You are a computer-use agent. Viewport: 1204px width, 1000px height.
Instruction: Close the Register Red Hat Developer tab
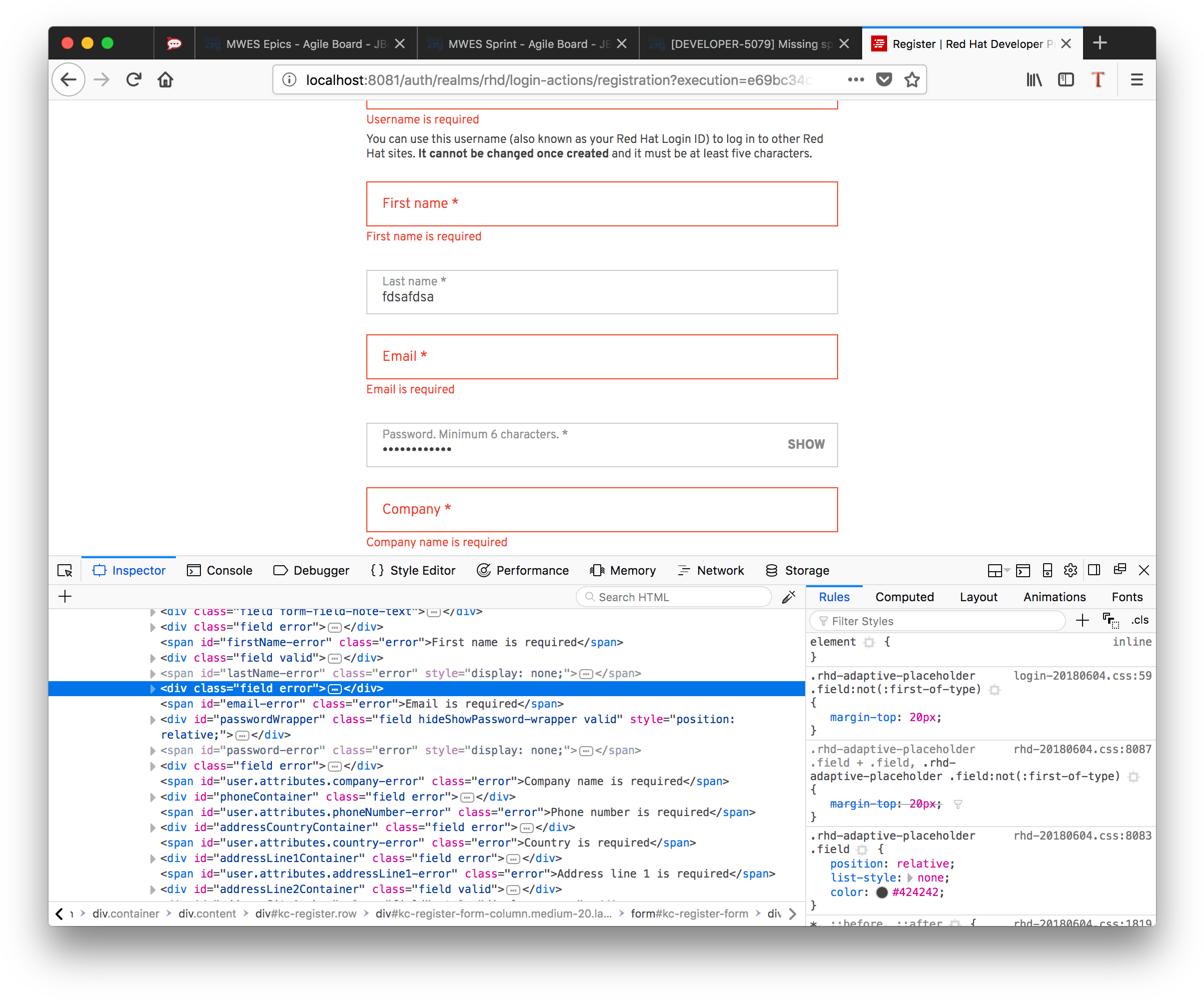point(1066,43)
